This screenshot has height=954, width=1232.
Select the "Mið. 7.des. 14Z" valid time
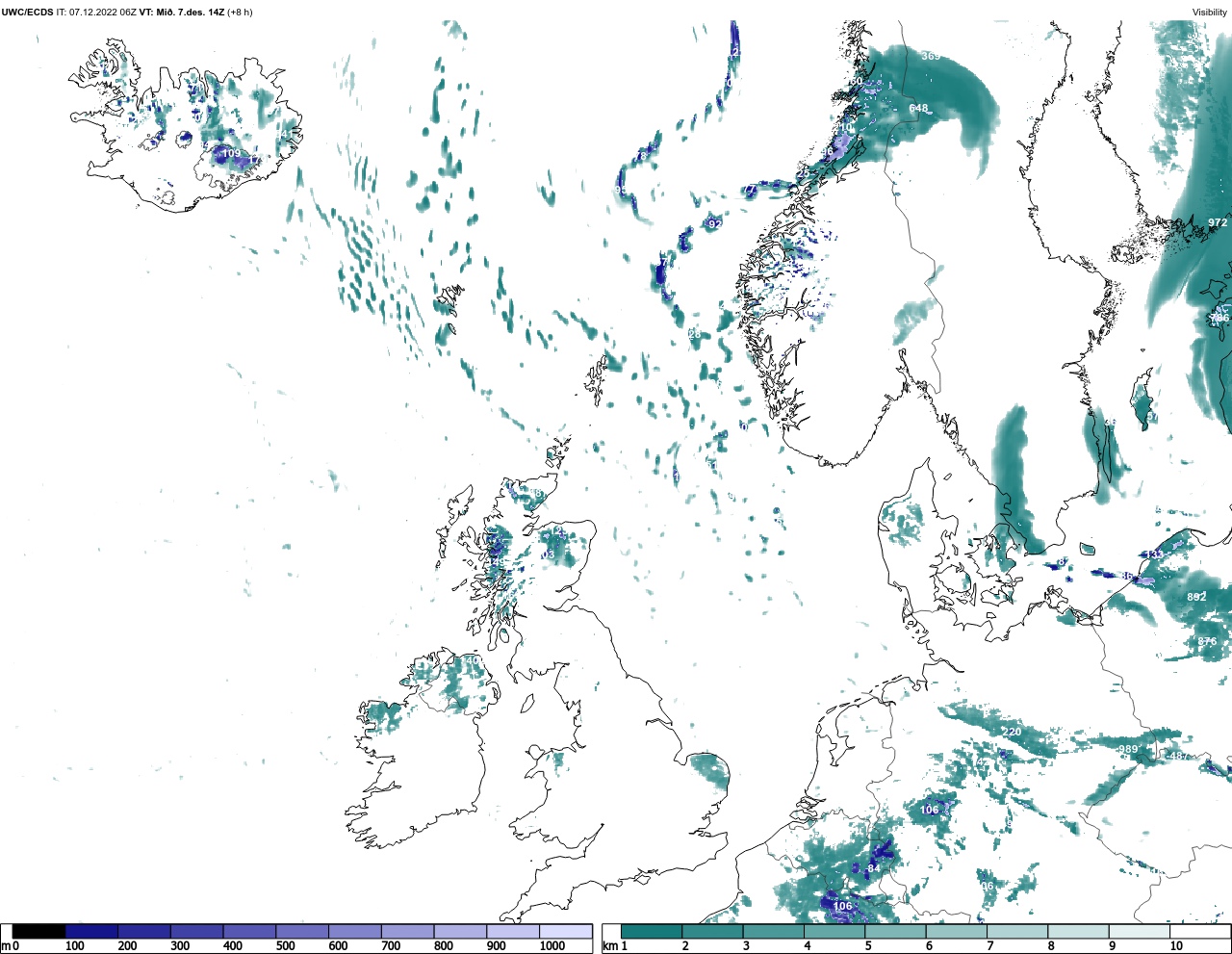(190, 13)
